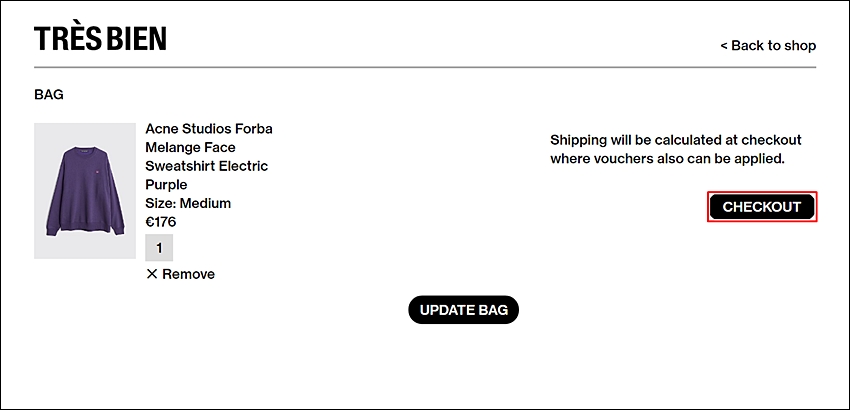
Task: Click the BAG heading
Action: tap(49, 94)
